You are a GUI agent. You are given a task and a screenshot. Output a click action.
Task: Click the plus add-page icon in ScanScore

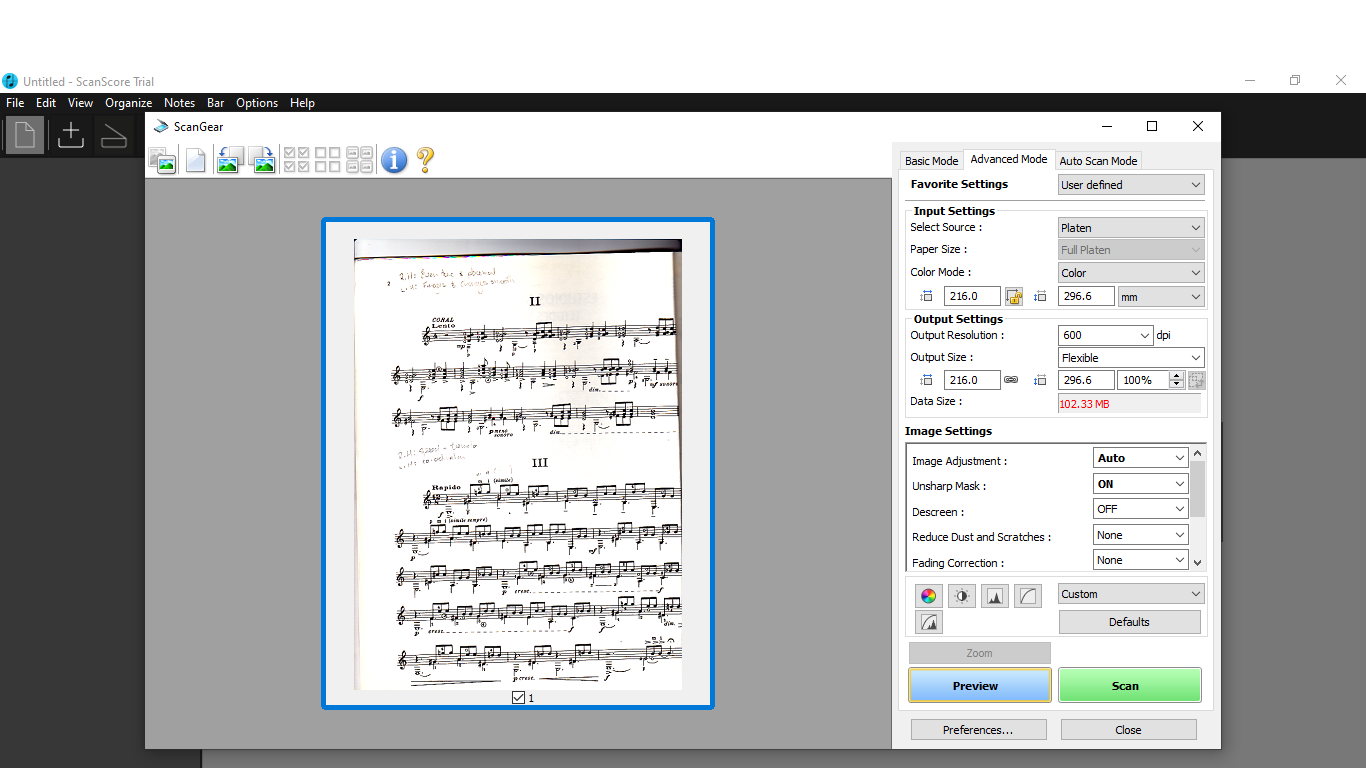coord(70,135)
